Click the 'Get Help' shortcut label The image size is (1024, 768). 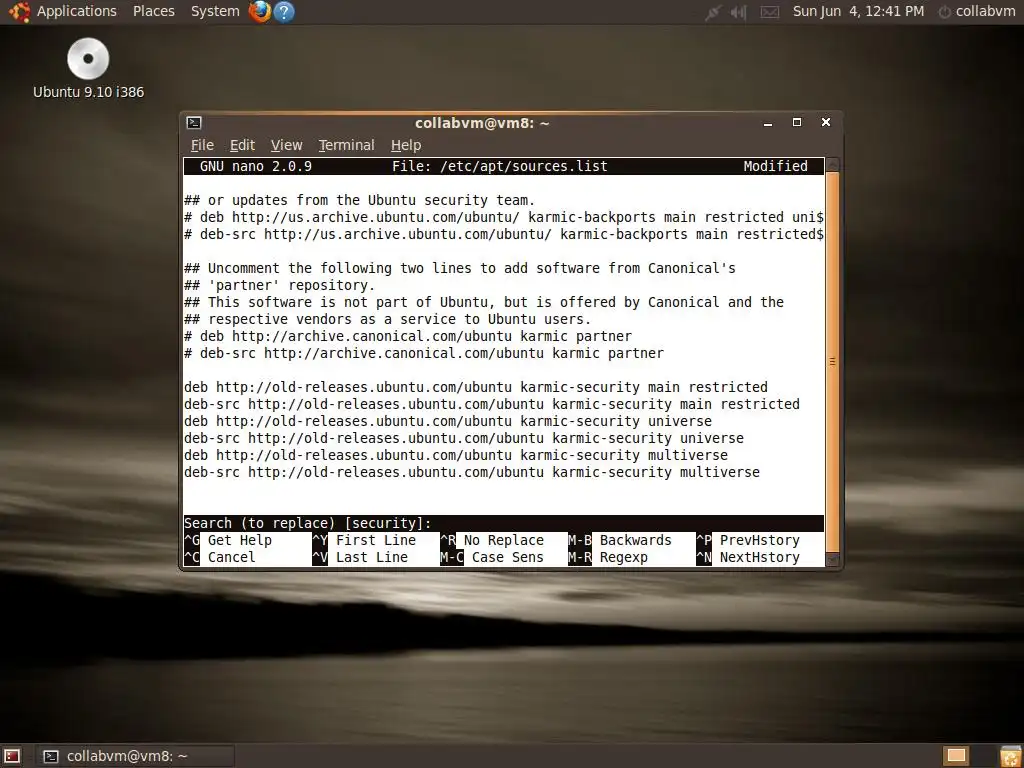pos(240,540)
